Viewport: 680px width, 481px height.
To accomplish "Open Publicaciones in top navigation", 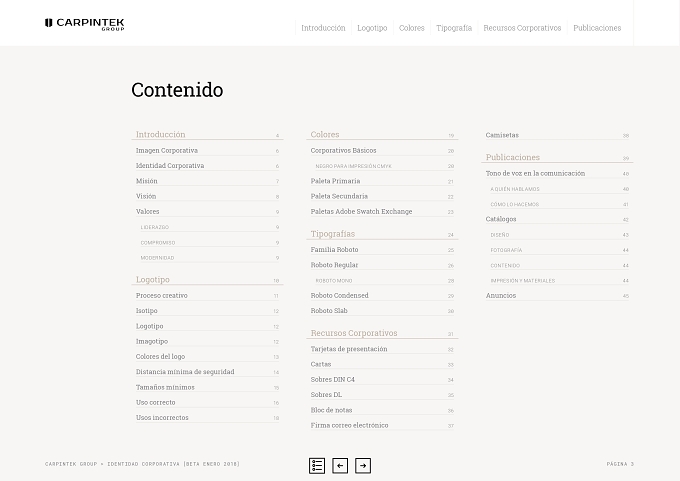I will pos(597,28).
